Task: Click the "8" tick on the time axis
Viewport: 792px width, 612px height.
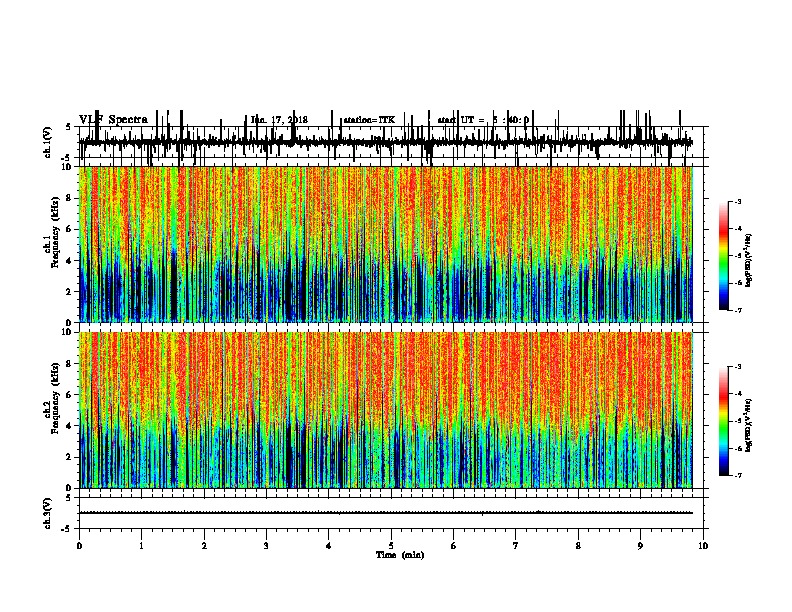Action: click(x=578, y=546)
